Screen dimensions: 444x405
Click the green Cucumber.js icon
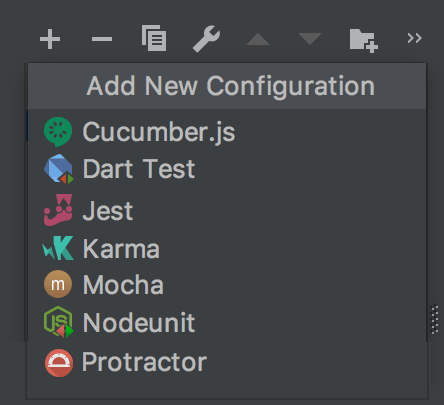(x=58, y=132)
